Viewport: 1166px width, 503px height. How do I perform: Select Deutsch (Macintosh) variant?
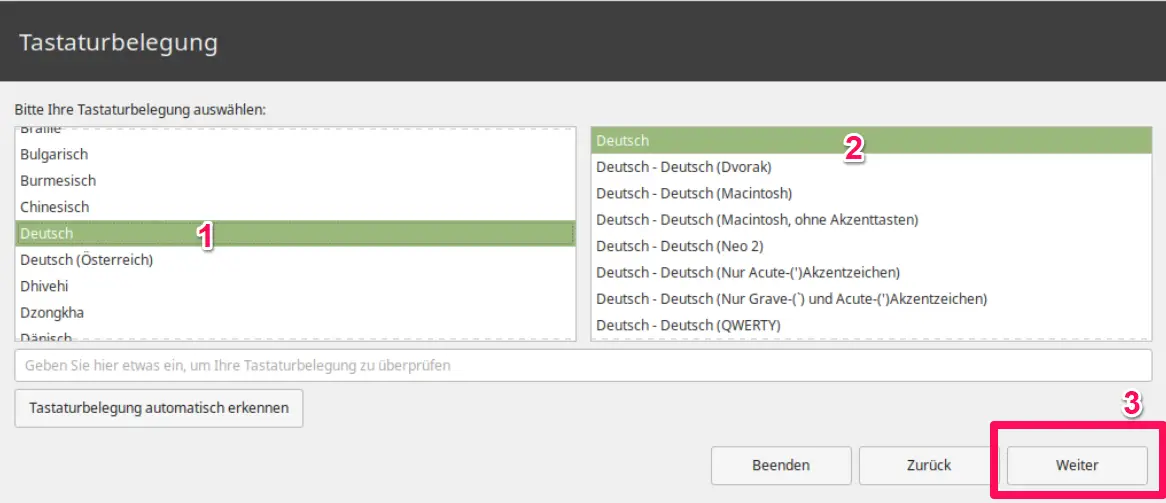pyautogui.click(x=694, y=193)
